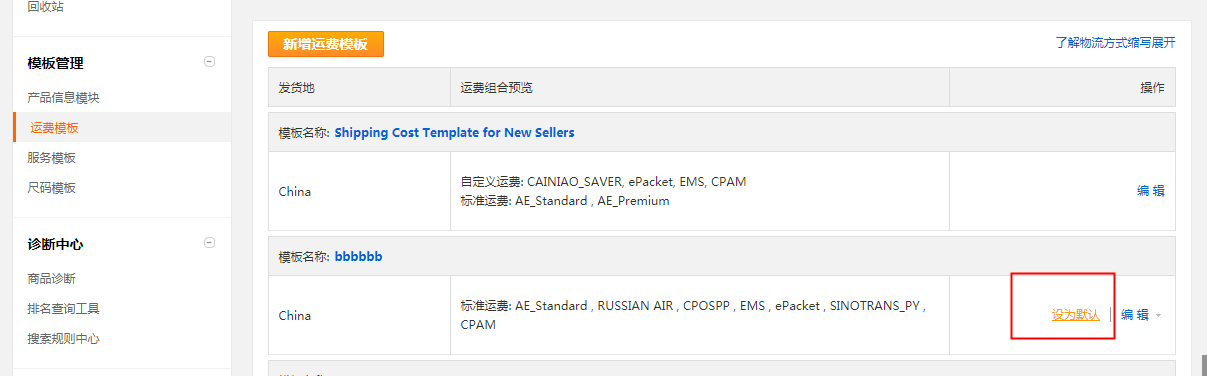Edit the New Sellers template via 编辑
This screenshot has width=1207, height=376.
tap(1151, 191)
